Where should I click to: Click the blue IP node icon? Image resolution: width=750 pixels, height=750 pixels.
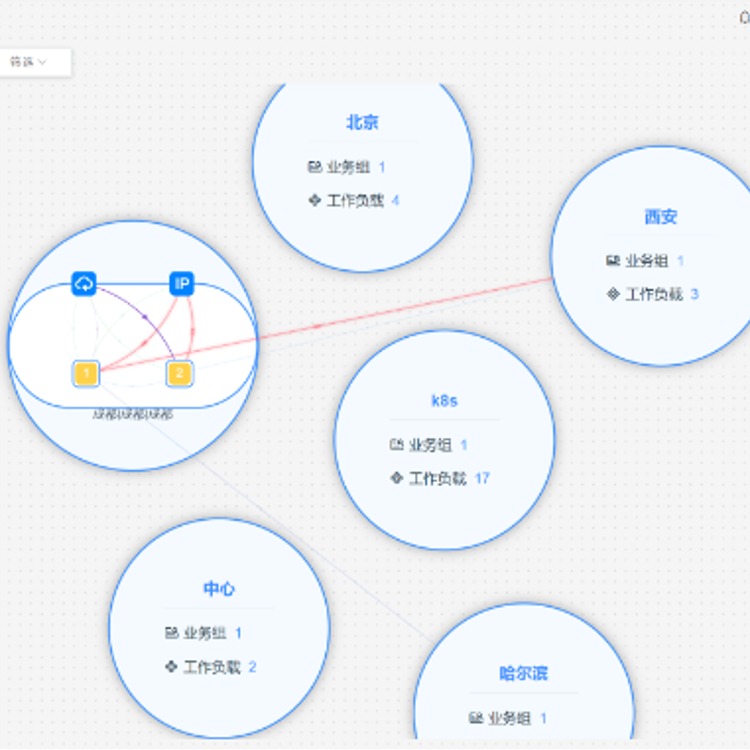coord(182,284)
